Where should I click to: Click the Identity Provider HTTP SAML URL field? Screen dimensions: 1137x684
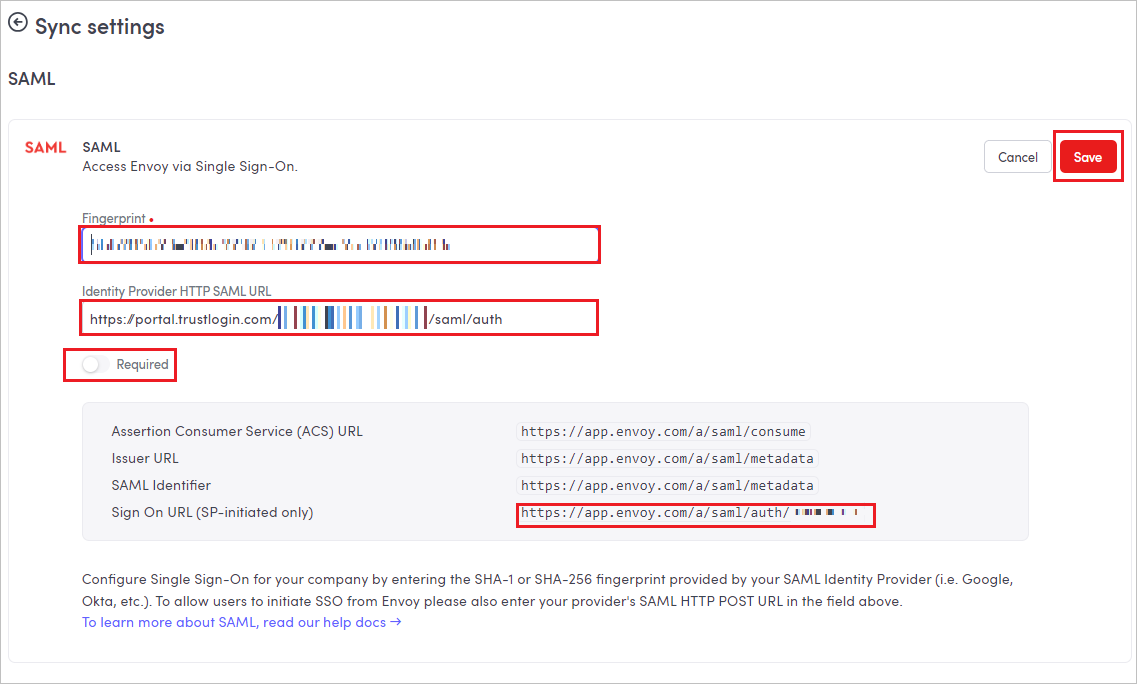pyautogui.click(x=339, y=318)
